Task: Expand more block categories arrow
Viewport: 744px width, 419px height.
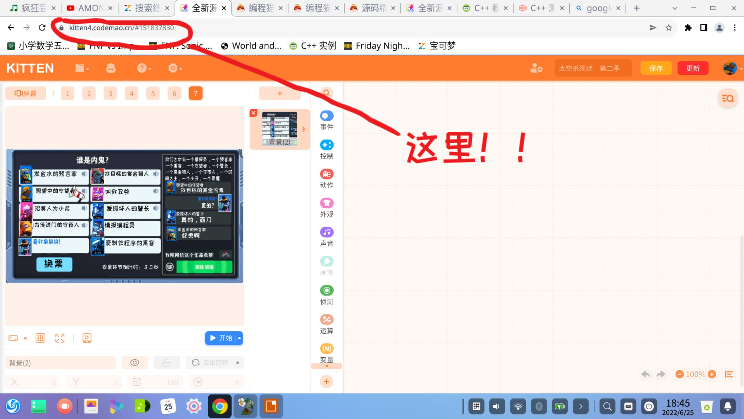Action: coord(326,366)
